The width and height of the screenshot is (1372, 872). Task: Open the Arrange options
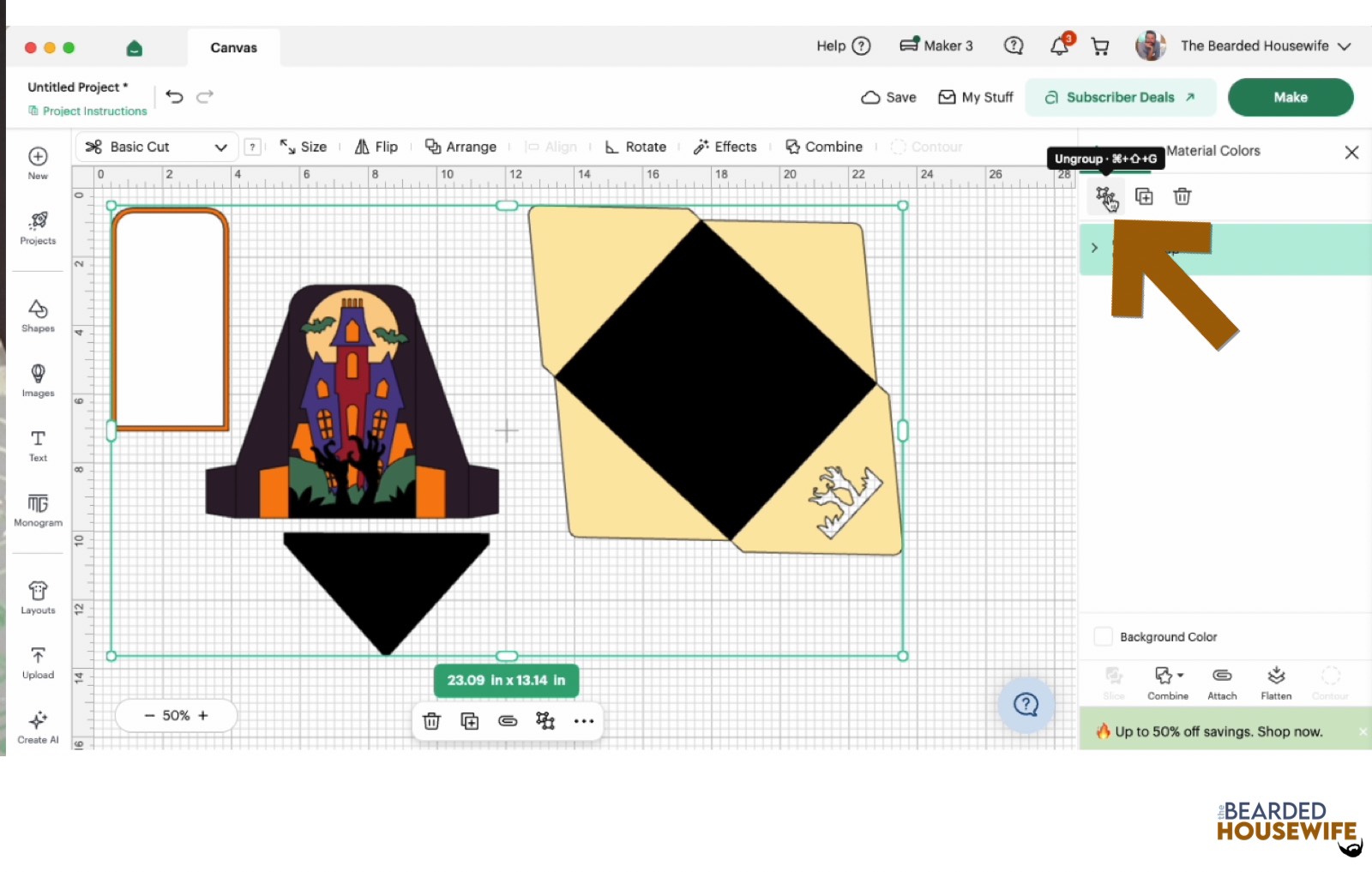(461, 147)
